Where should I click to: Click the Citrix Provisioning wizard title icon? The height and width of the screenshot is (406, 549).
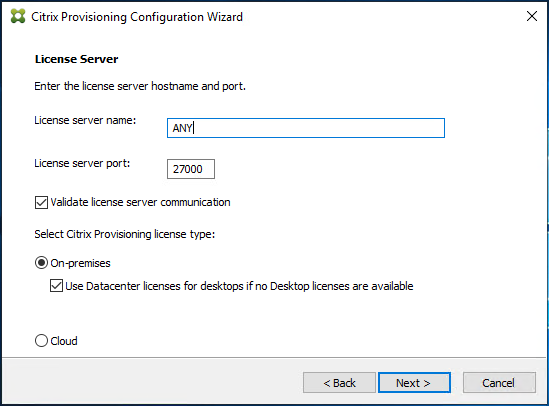[18, 16]
